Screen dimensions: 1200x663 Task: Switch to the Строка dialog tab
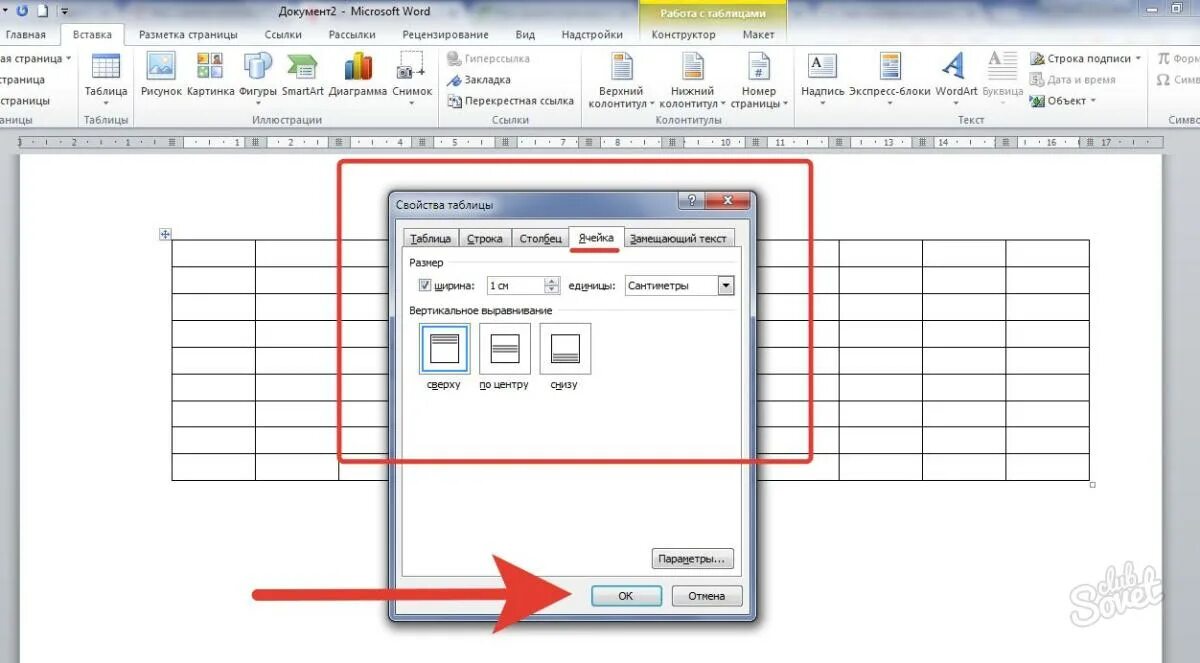point(485,238)
